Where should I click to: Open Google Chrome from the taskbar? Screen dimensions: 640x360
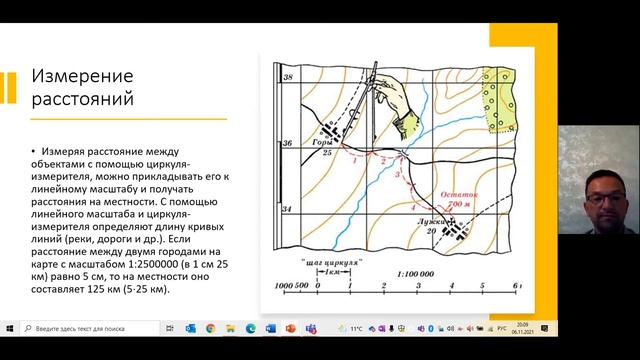(210, 328)
